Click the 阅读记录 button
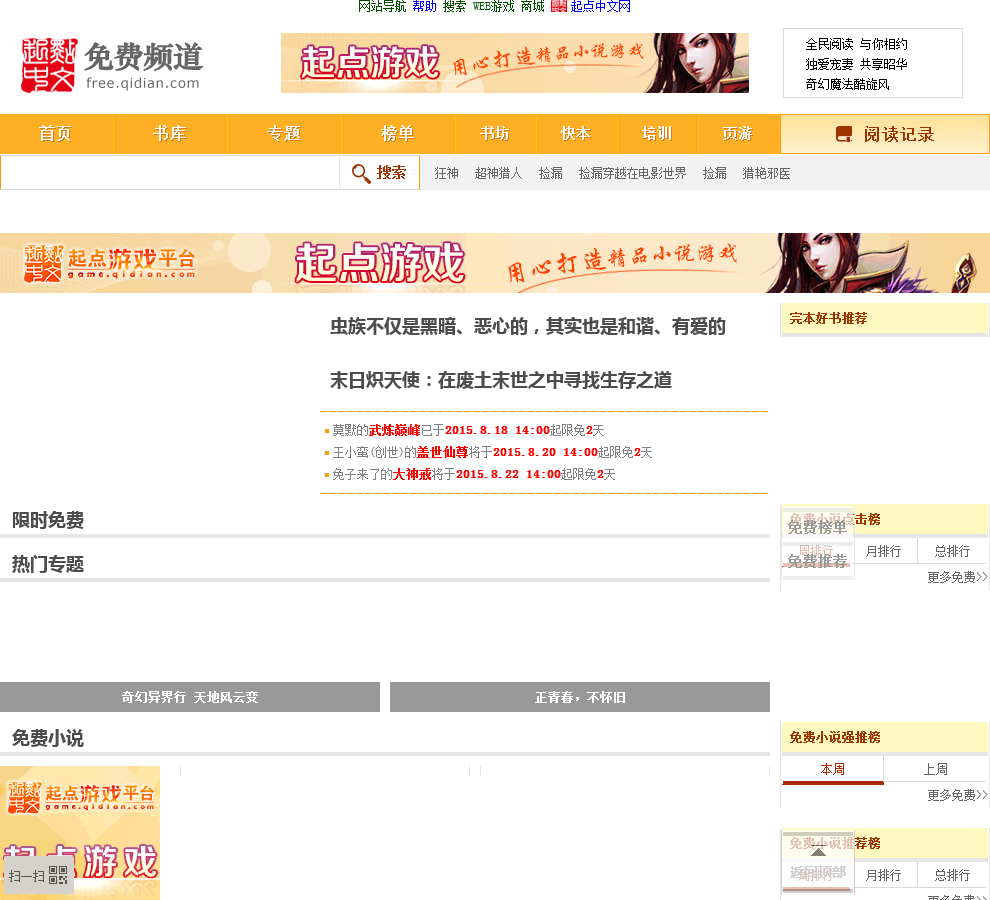990x900 pixels. 885,134
